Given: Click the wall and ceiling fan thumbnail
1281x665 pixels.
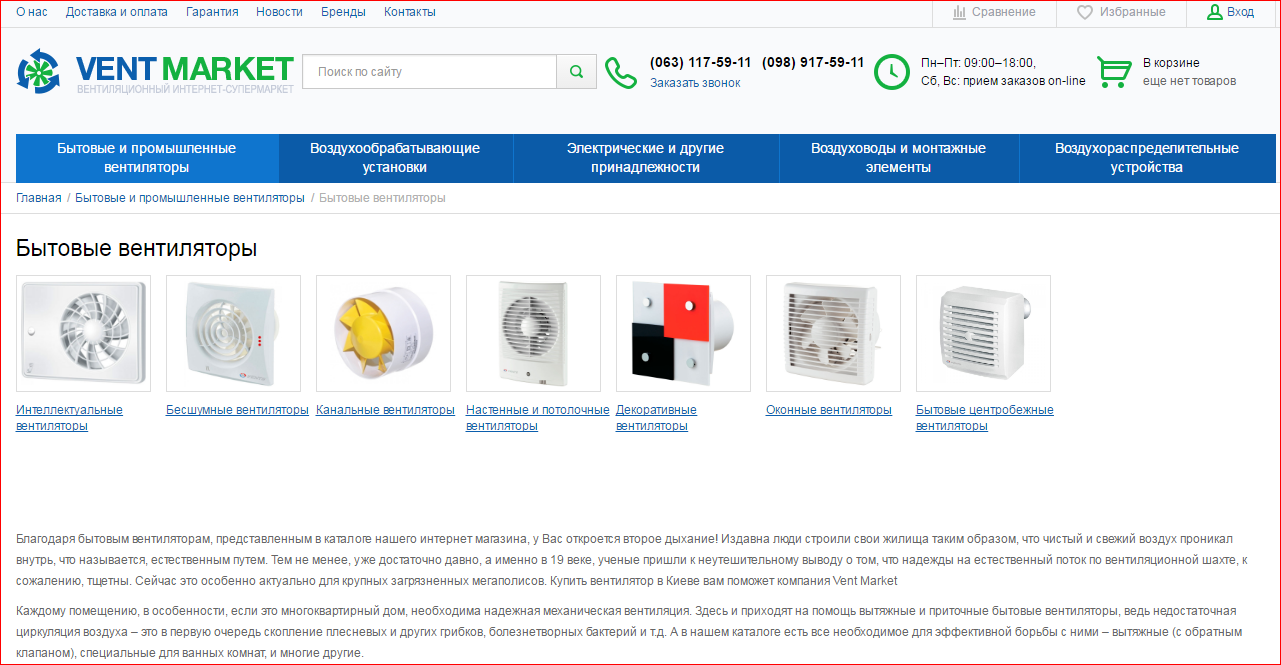Looking at the screenshot, I should (533, 333).
